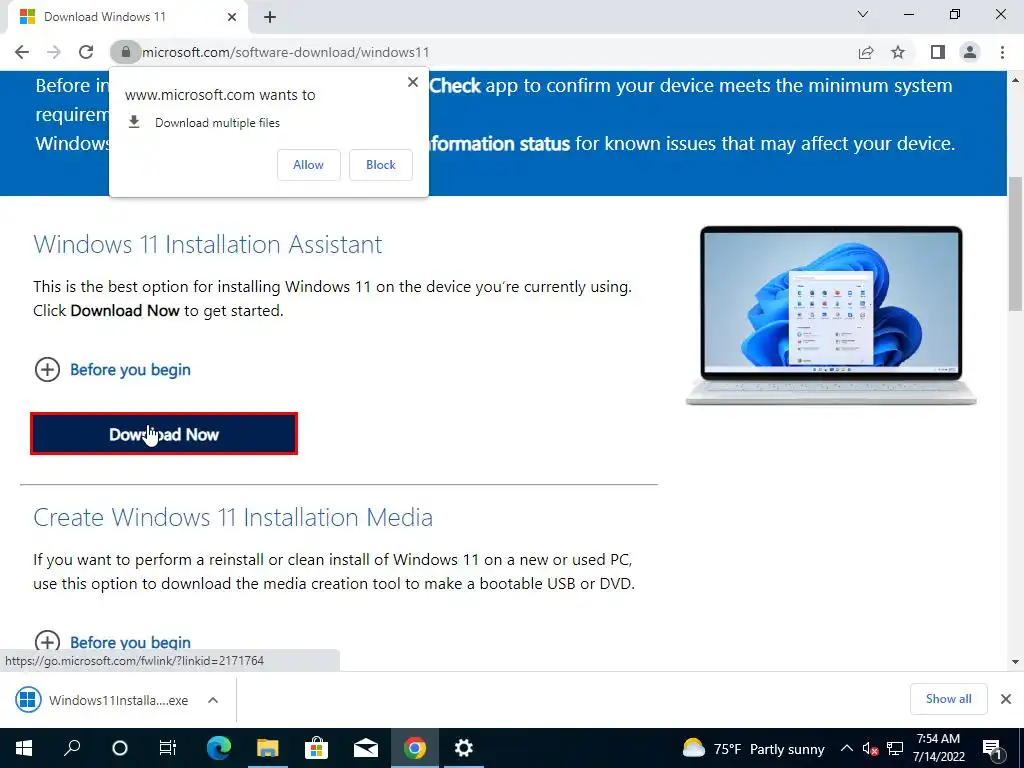Click the muted volume tray icon
1024x768 pixels.
pos(870,749)
